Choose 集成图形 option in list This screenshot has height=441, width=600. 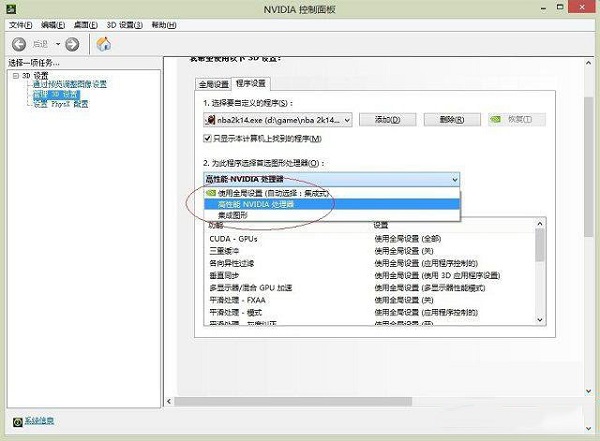pos(331,216)
